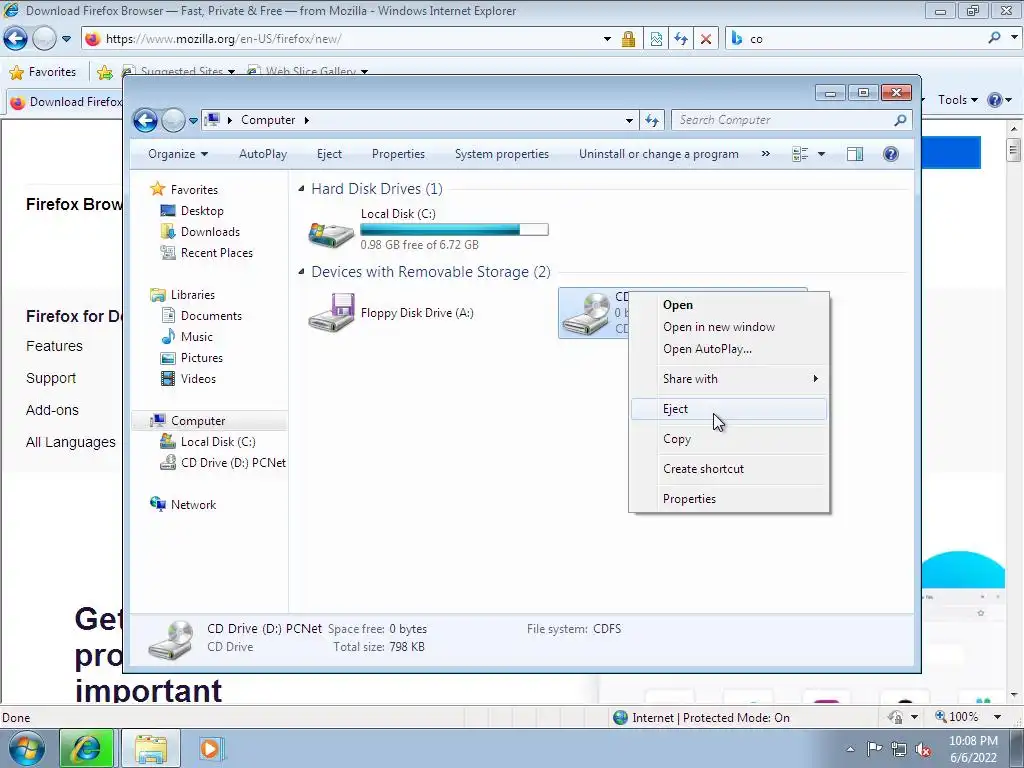1024x768 pixels.
Task: Choose Create shortcut menu entry
Action: click(729, 469)
